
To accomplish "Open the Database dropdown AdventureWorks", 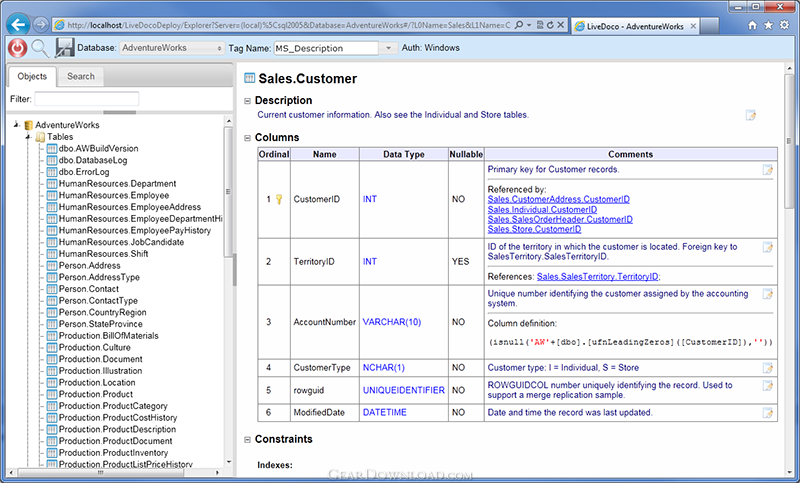I will [172, 48].
